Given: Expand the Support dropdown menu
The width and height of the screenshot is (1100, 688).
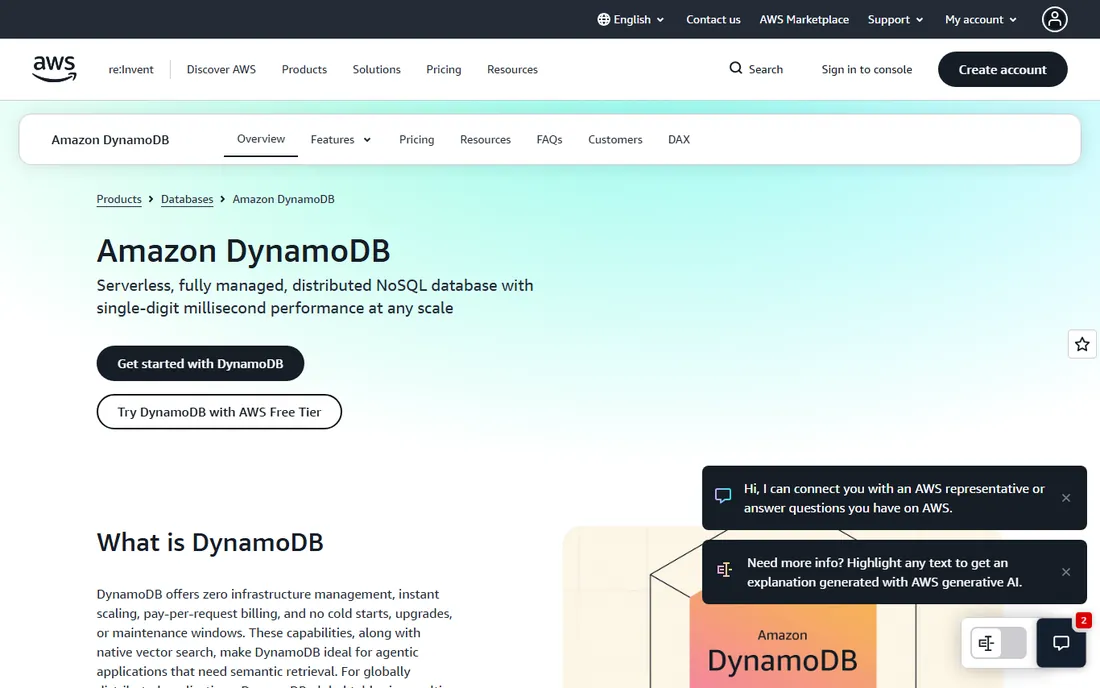Looking at the screenshot, I should 895,20.
